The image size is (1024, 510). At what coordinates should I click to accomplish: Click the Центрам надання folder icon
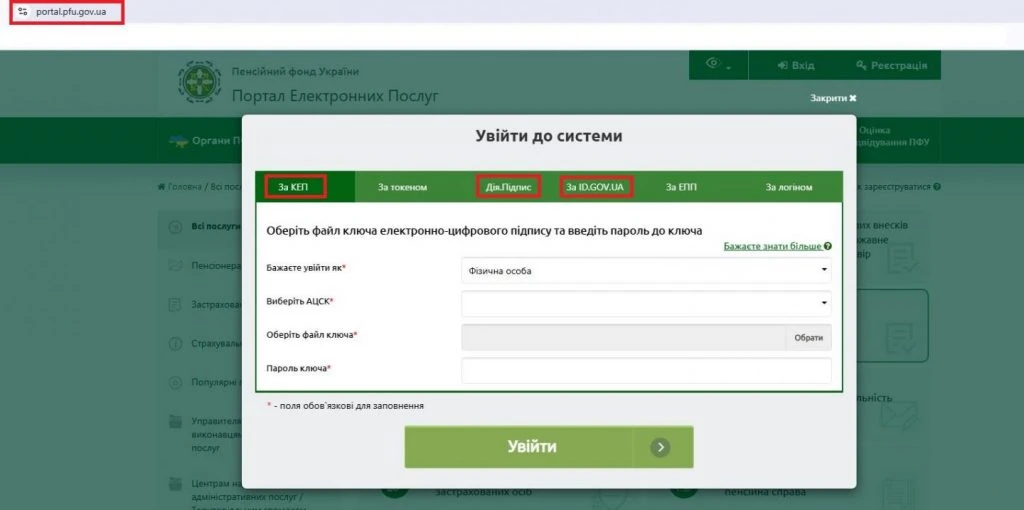(175, 484)
